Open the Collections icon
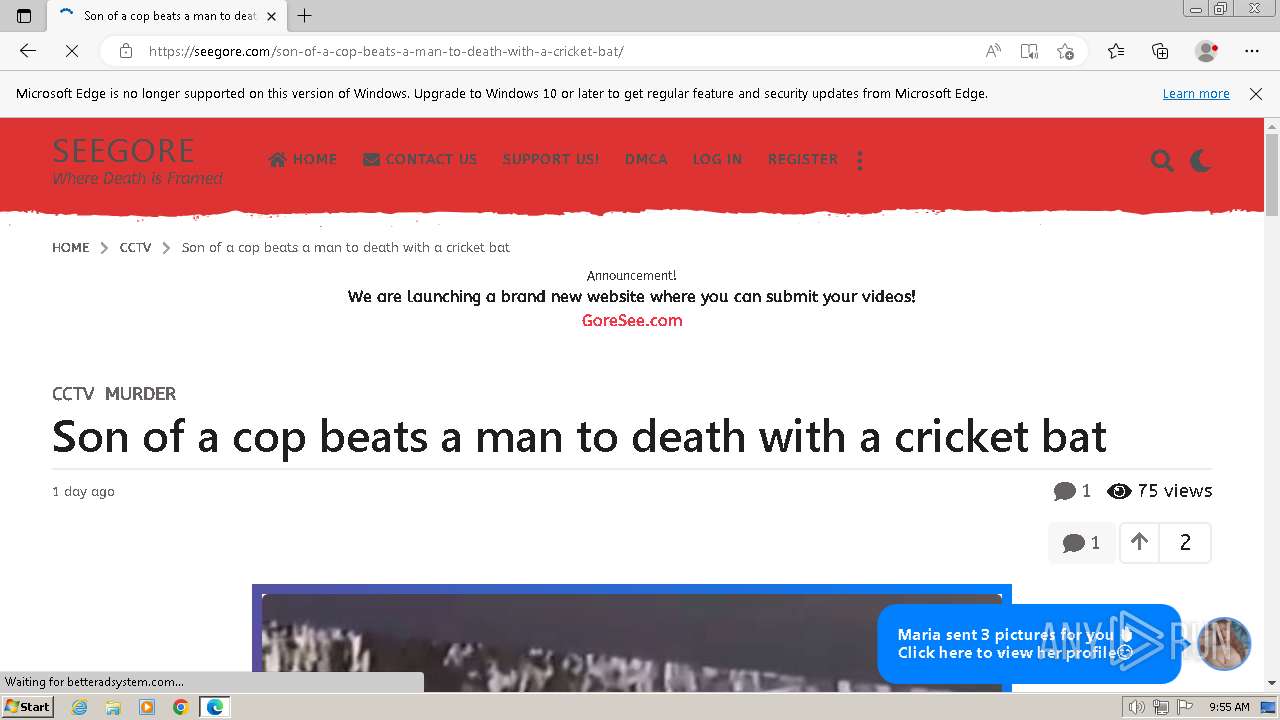The width and height of the screenshot is (1280, 720). (1160, 51)
